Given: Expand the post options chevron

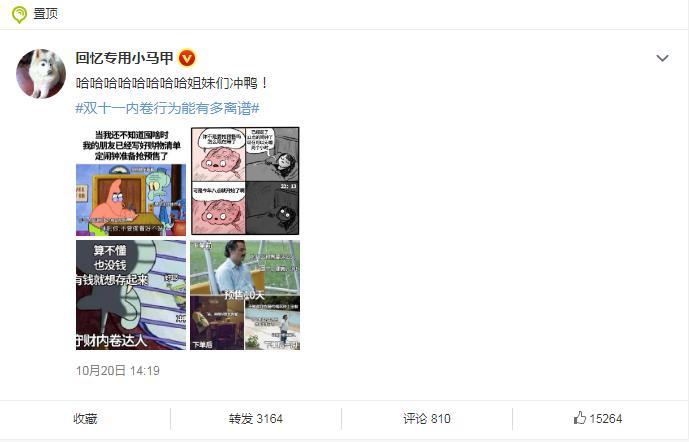Looking at the screenshot, I should (x=662, y=58).
